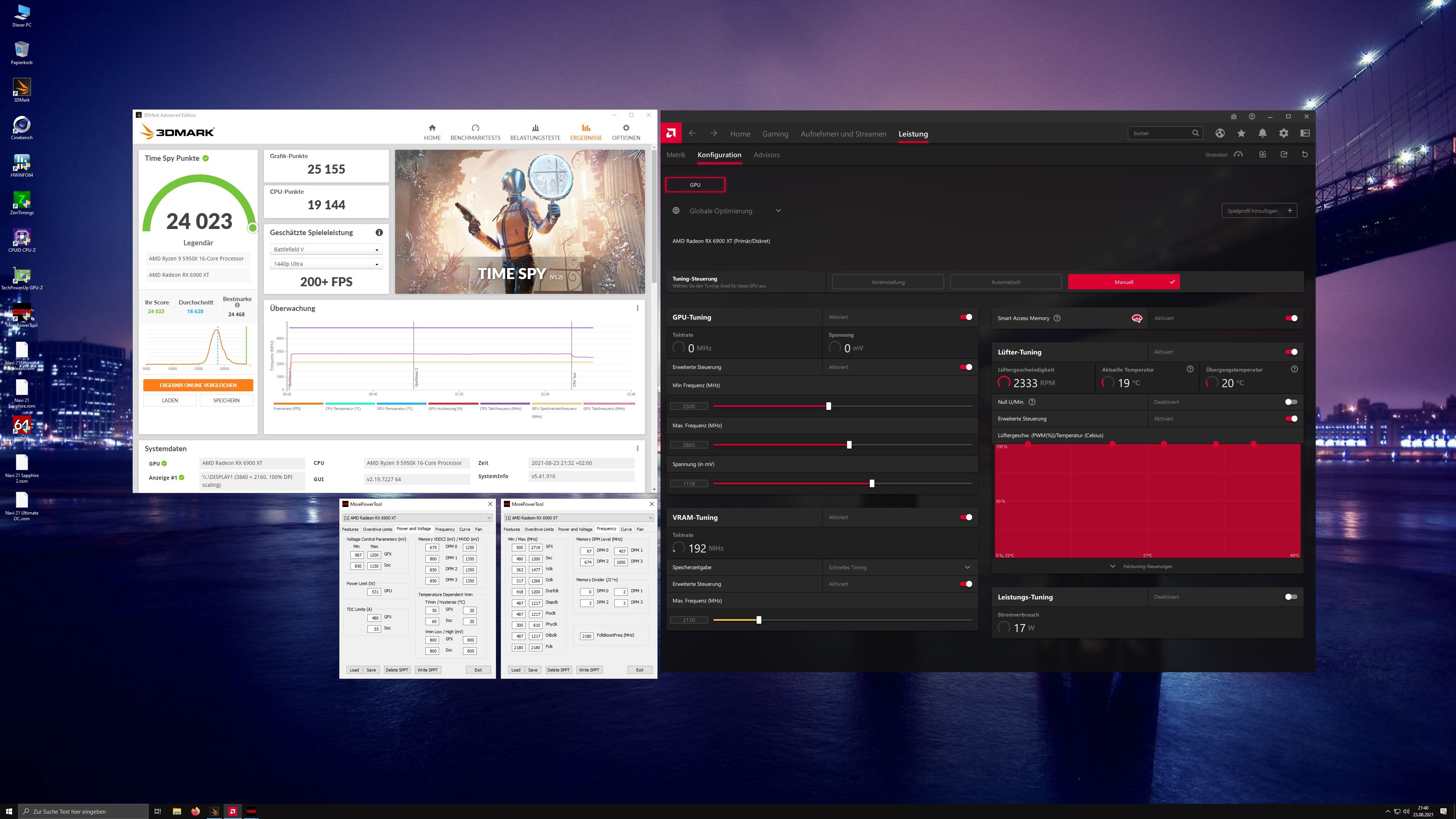
Task: Start the Stresstest in Radeon tuning
Action: pos(1224,154)
